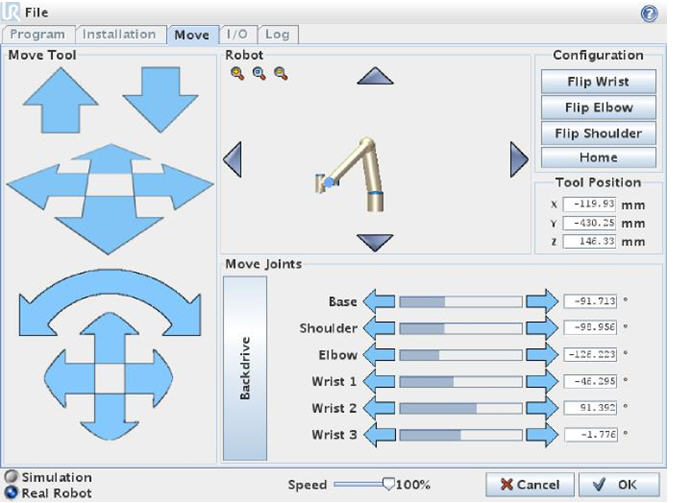
Task: Increase Wrist 3 with its right arrow
Action: click(x=542, y=434)
